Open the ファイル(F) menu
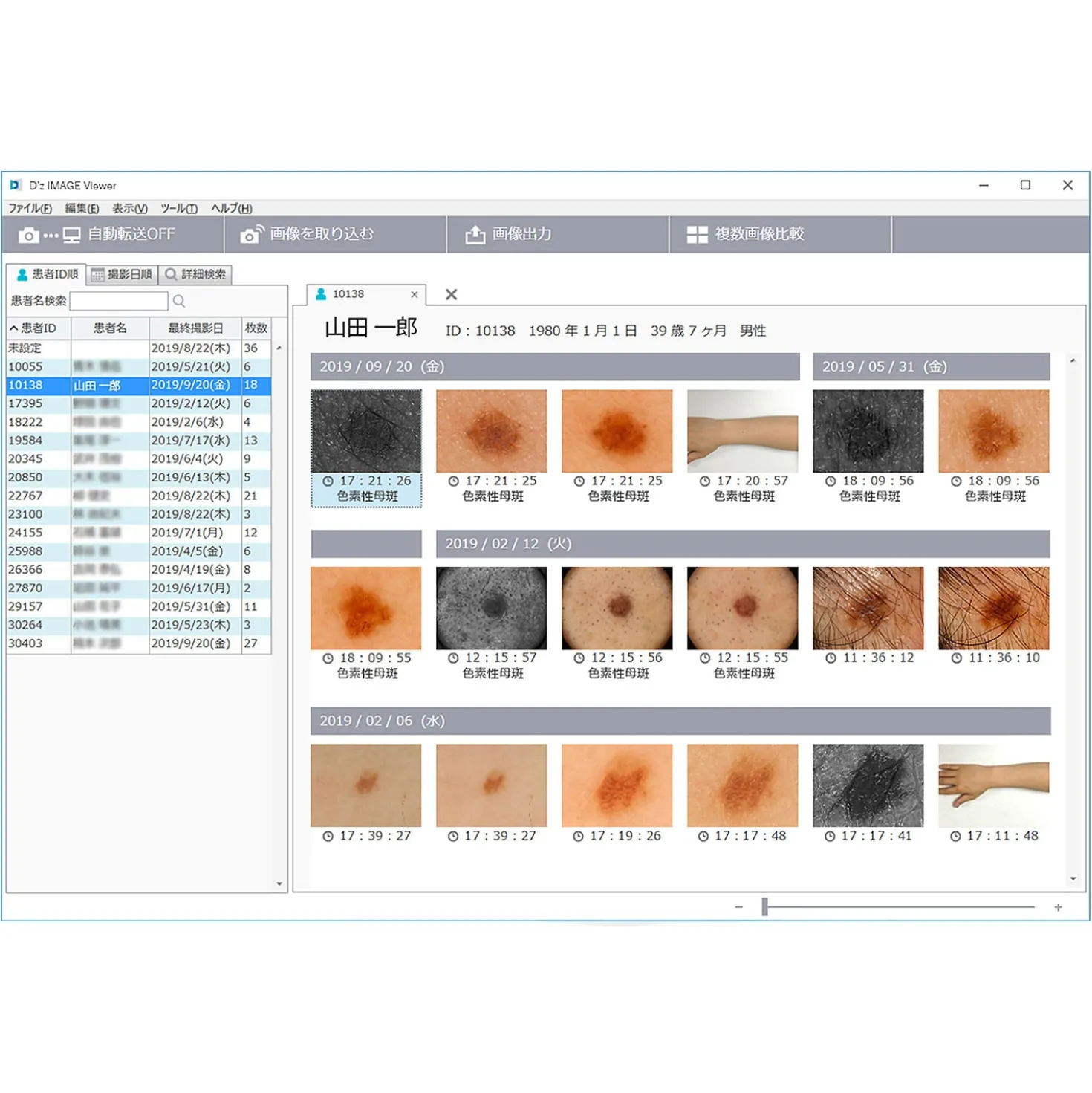Image resolution: width=1092 pixels, height=1093 pixels. click(30, 208)
